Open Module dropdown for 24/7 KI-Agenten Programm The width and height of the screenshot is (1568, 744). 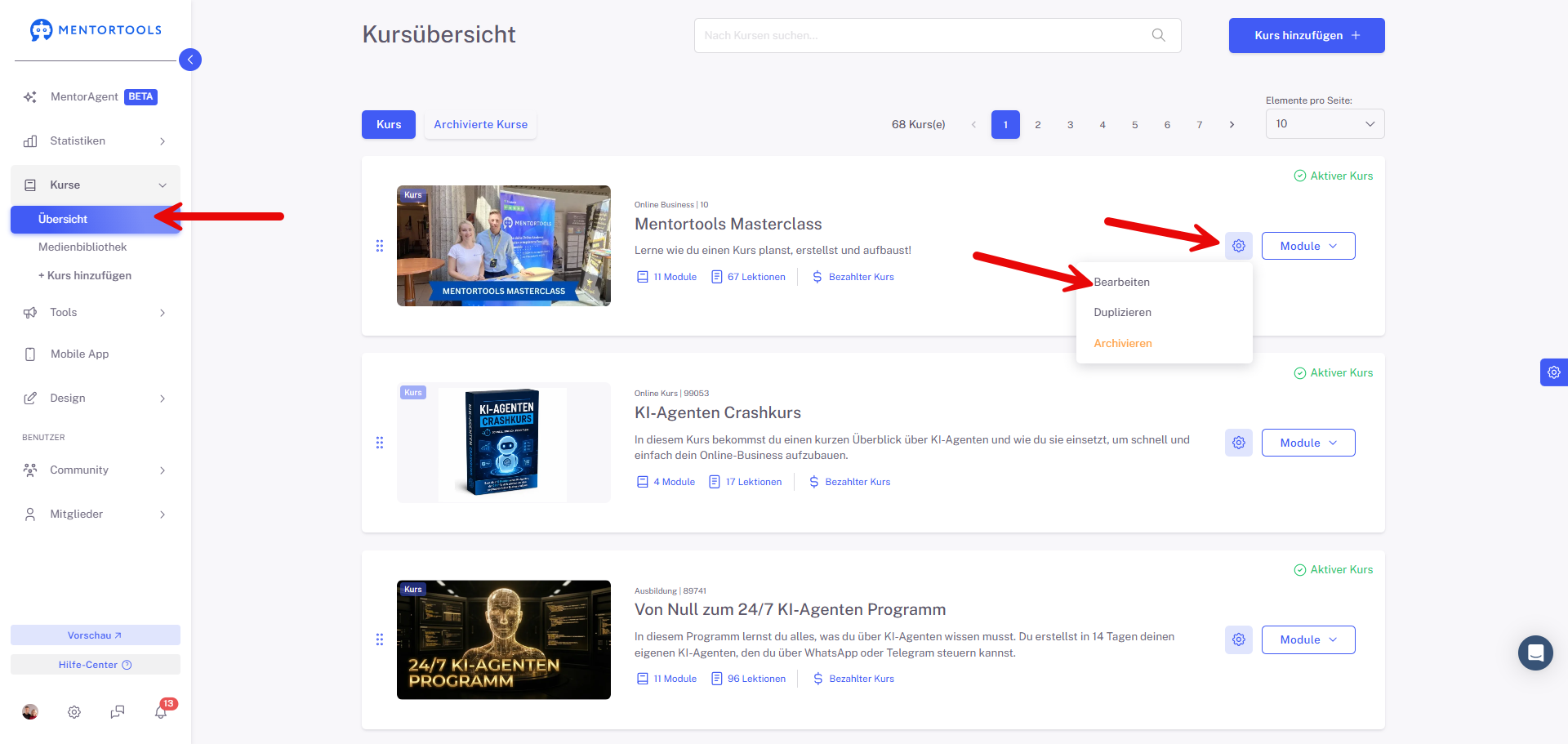(x=1308, y=639)
